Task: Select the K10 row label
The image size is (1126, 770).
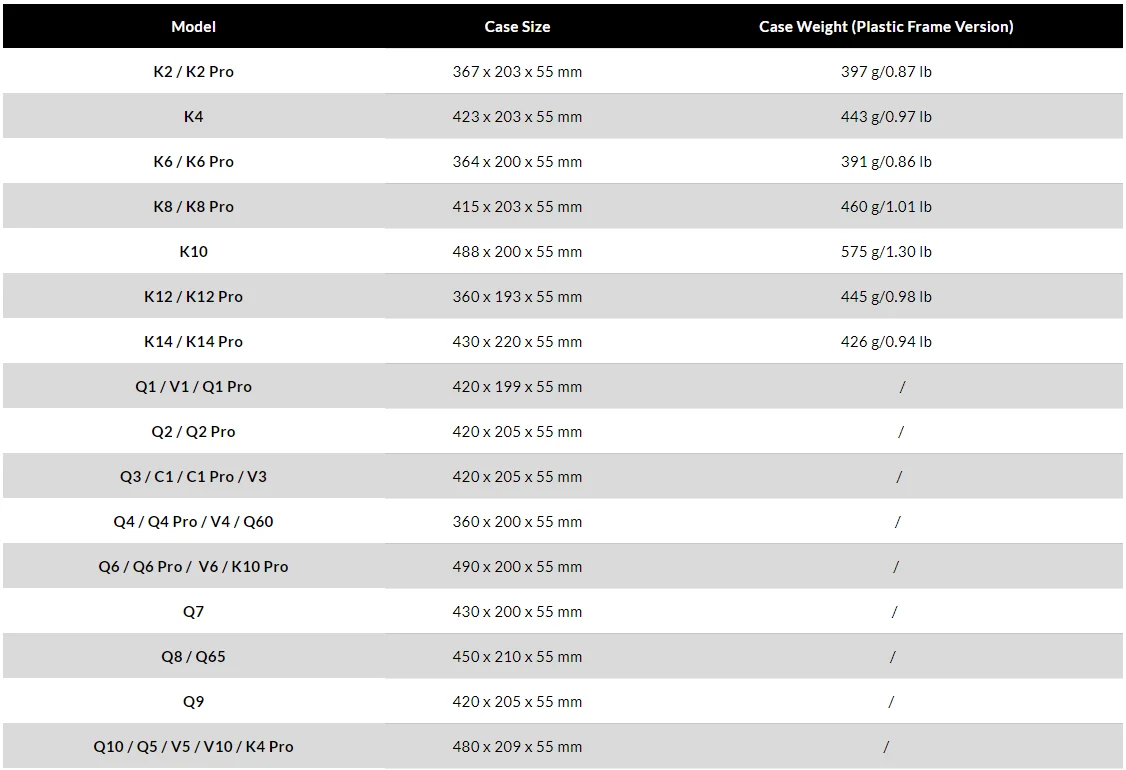Action: [193, 251]
